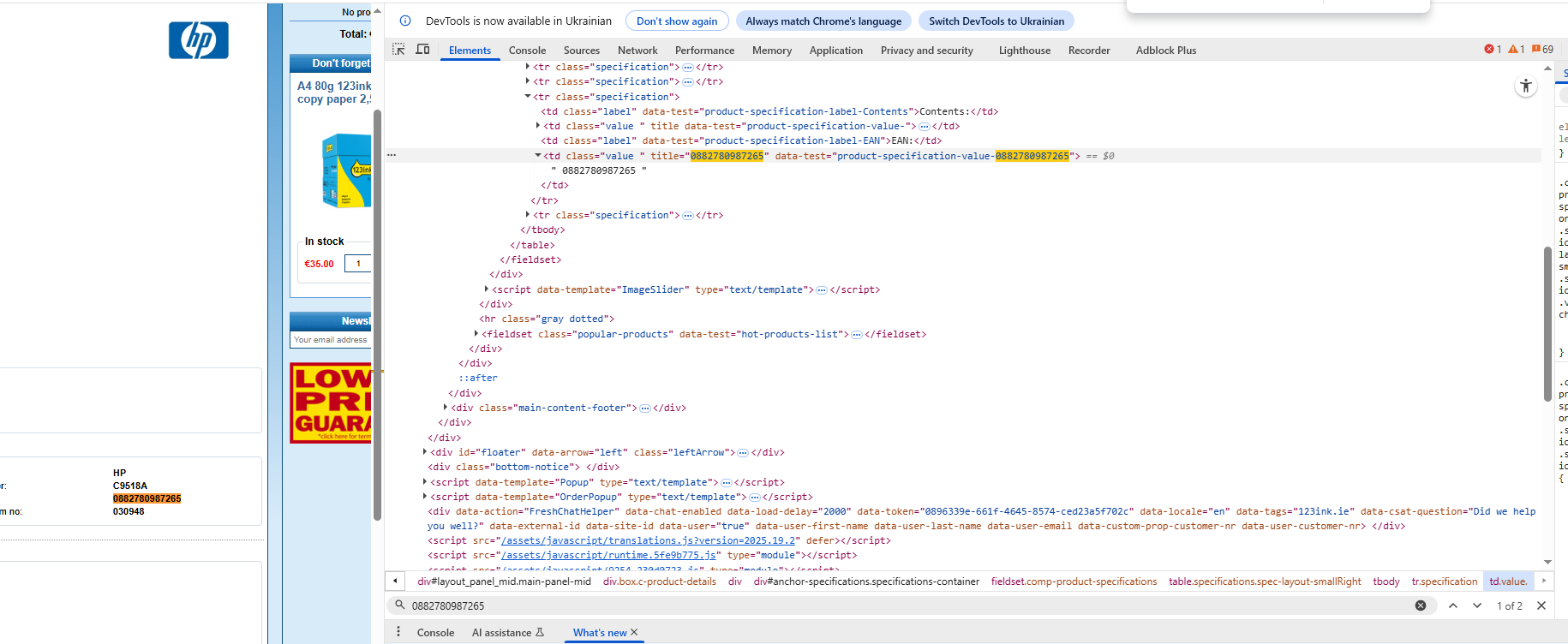This screenshot has width=1568, height=644.
Task: Switch to the accessibility tree view
Action: pos(1526,86)
